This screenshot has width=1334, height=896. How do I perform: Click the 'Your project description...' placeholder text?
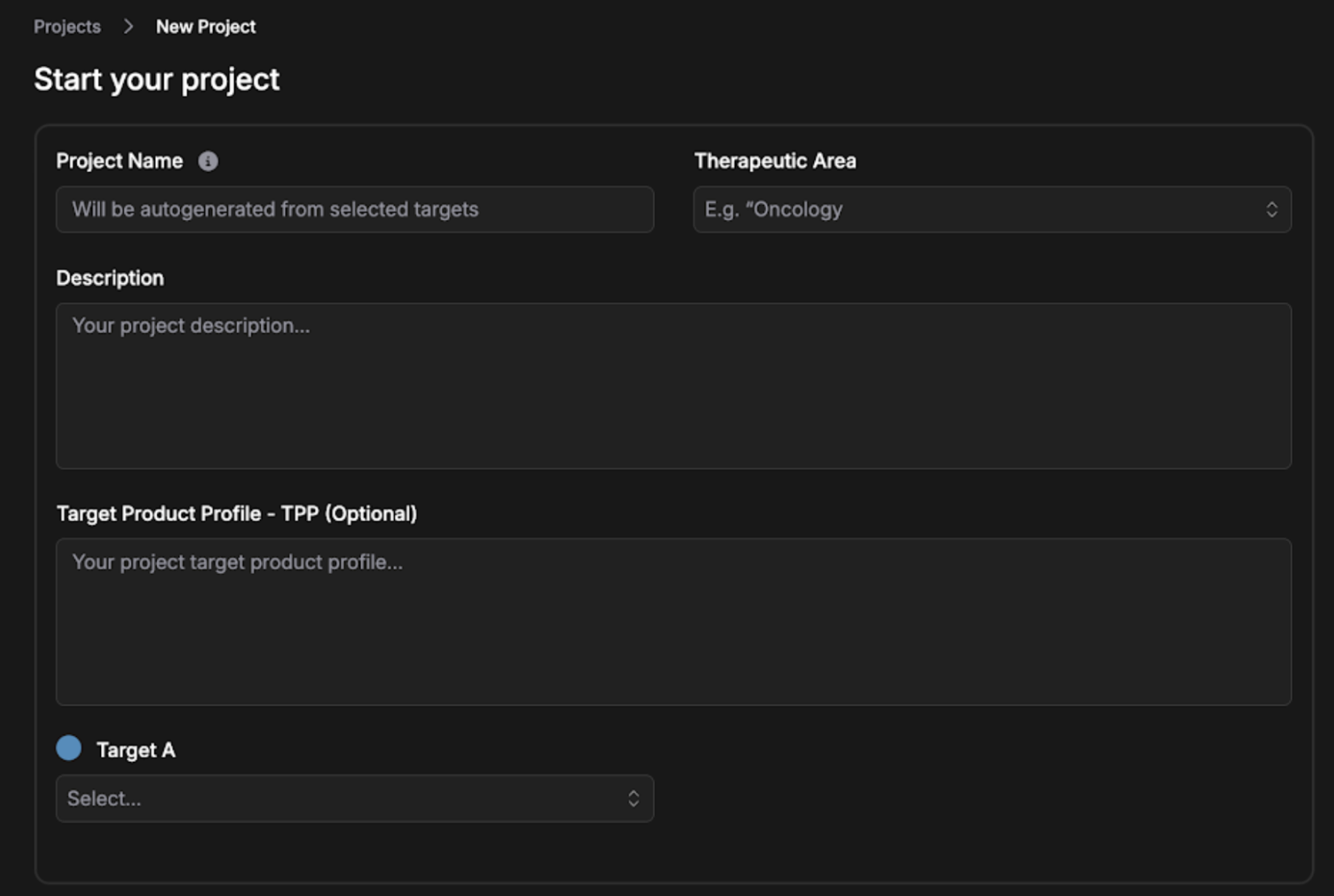click(x=191, y=326)
